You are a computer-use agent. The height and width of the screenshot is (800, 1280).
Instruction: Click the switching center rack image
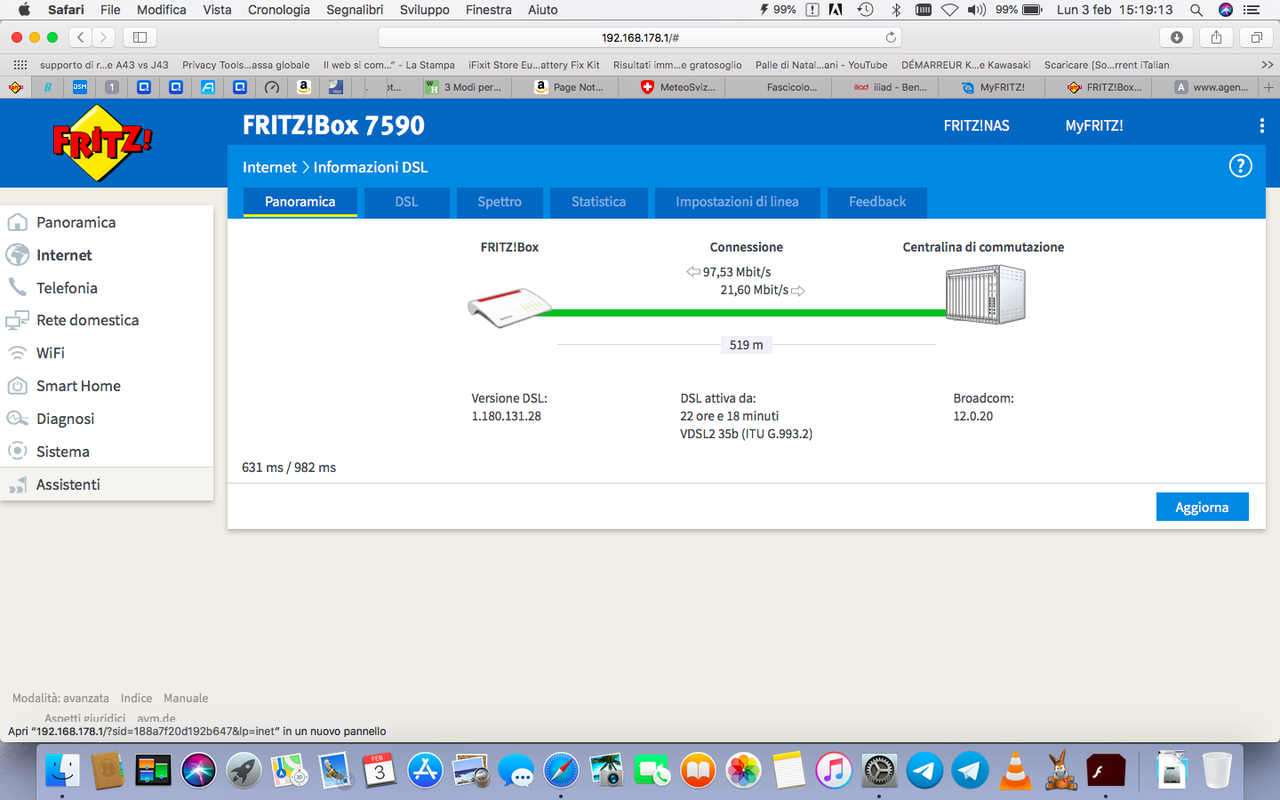point(986,294)
